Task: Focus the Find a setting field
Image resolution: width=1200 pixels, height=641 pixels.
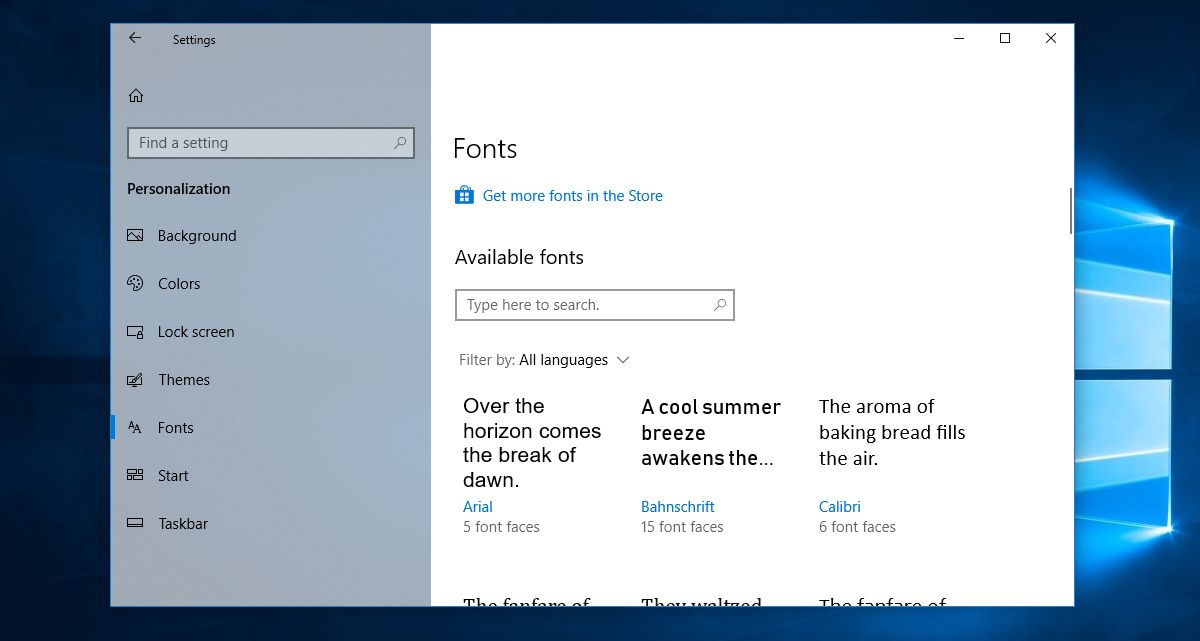Action: [271, 143]
